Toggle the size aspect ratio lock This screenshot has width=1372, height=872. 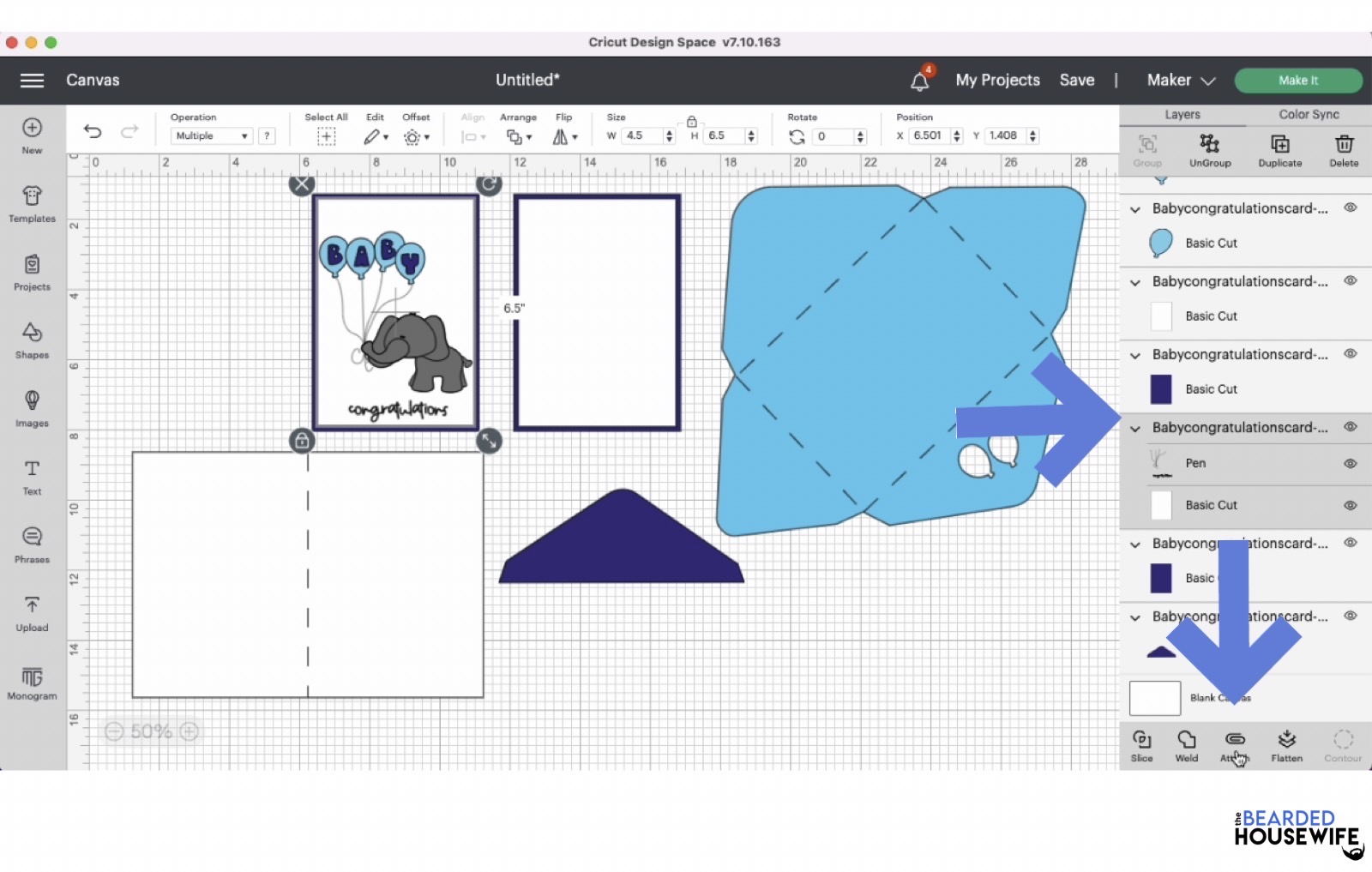[x=691, y=122]
